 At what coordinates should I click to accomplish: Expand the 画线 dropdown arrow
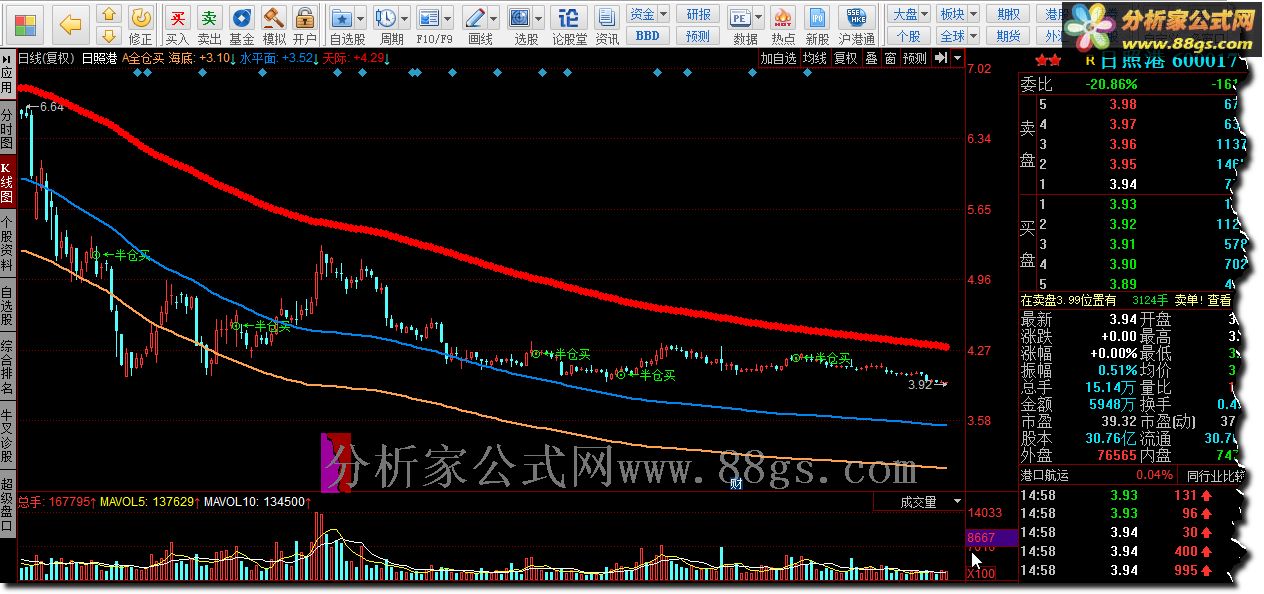point(494,18)
